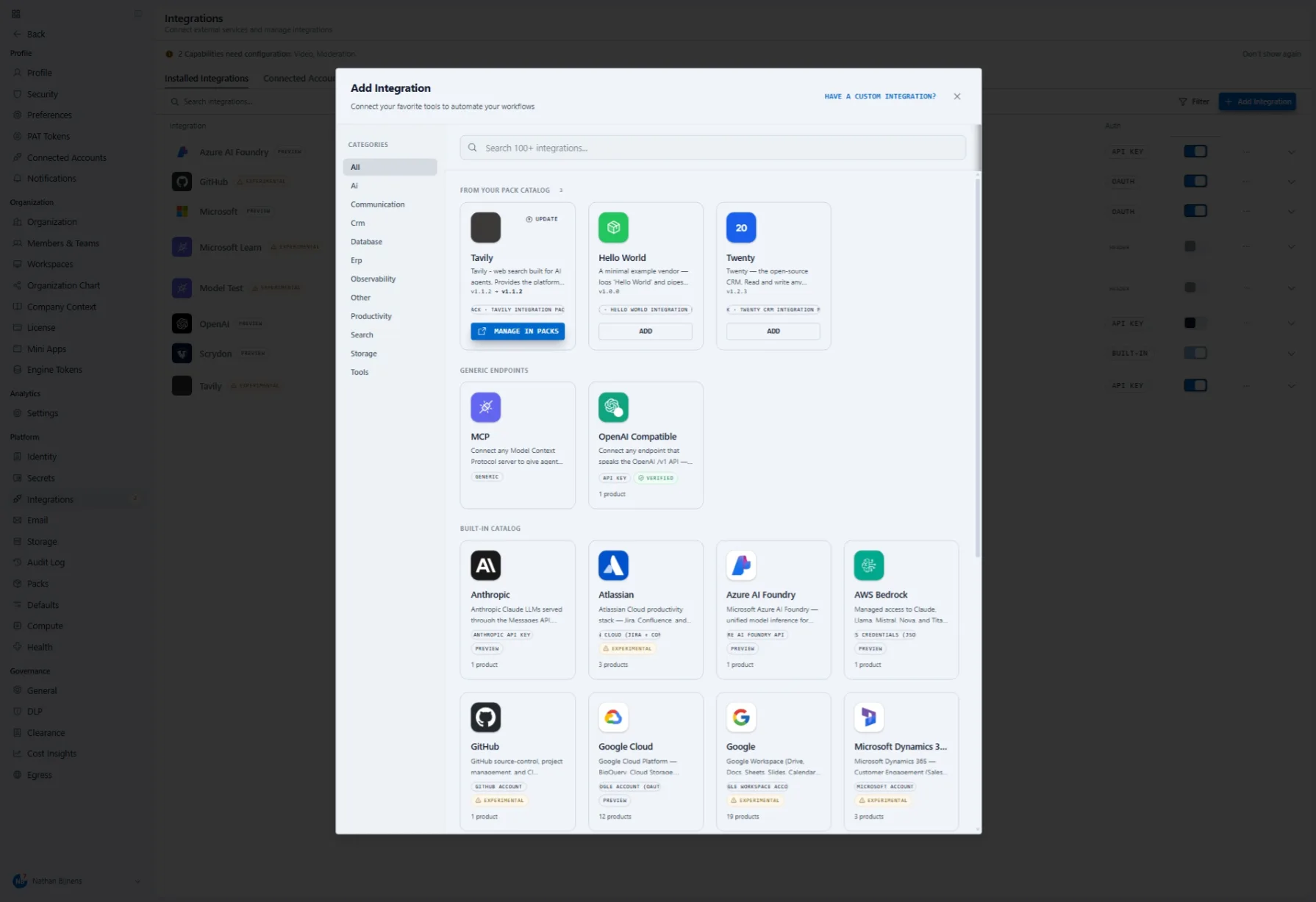Viewport: 1316px width, 902px height.
Task: Click the Scrydon icon in installed list
Action: [182, 354]
